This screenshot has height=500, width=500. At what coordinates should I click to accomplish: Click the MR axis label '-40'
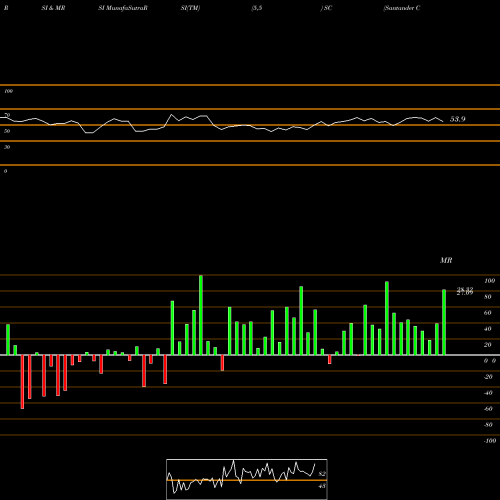point(488,393)
